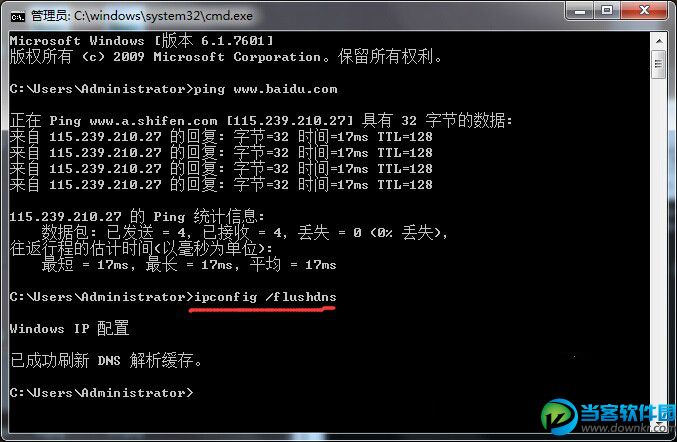Click the 最短 = 17ms statistics line
Image resolution: width=677 pixels, height=442 pixels.
click(x=189, y=264)
